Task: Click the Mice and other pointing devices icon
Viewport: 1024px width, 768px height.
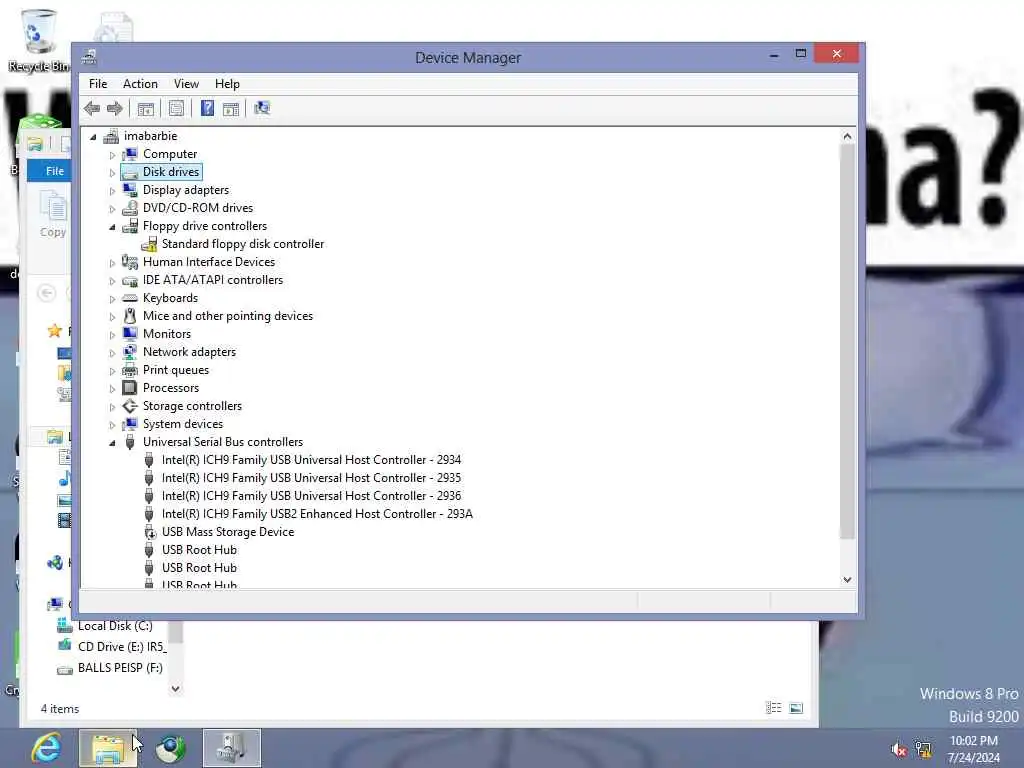Action: 130,316
